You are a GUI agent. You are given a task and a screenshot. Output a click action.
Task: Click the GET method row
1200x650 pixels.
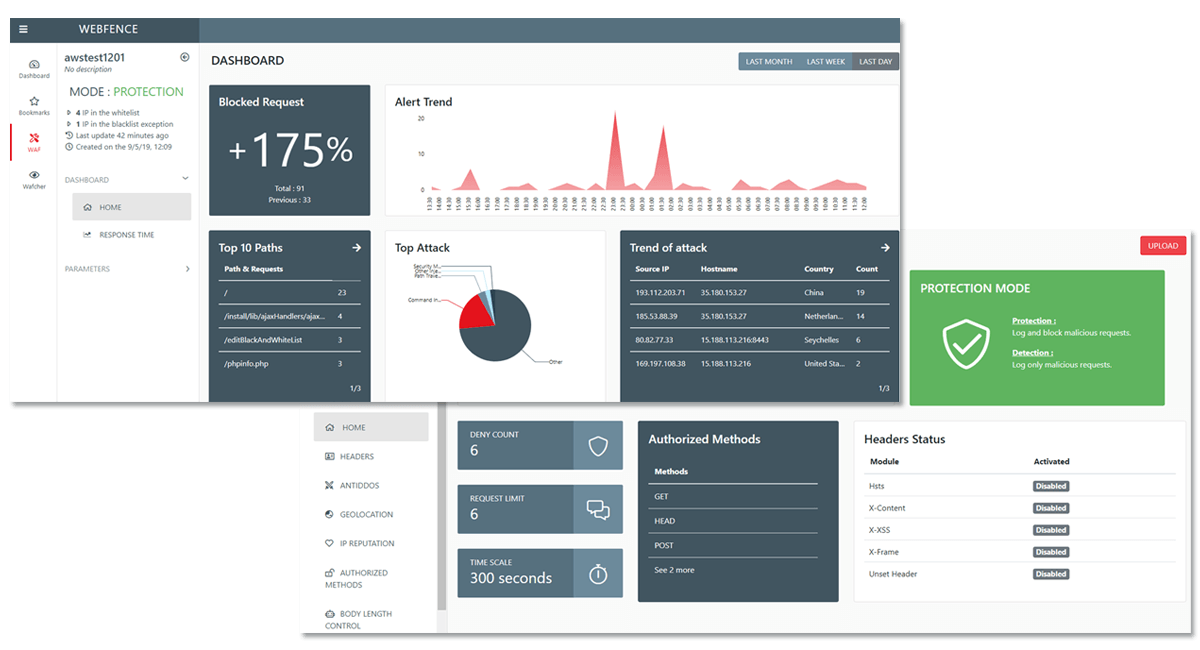[735, 496]
